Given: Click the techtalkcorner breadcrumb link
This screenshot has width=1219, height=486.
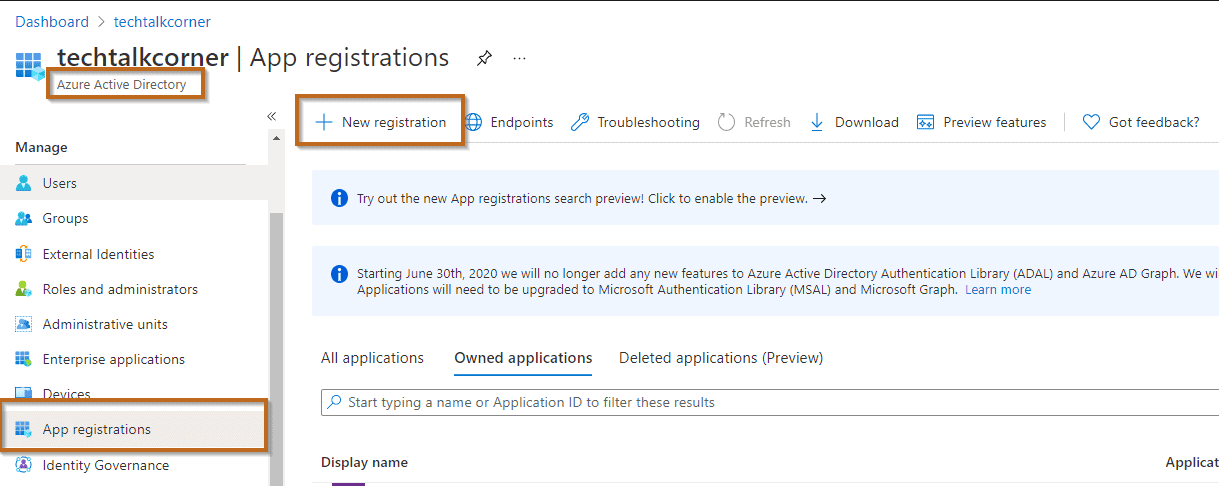Looking at the screenshot, I should pos(162,21).
